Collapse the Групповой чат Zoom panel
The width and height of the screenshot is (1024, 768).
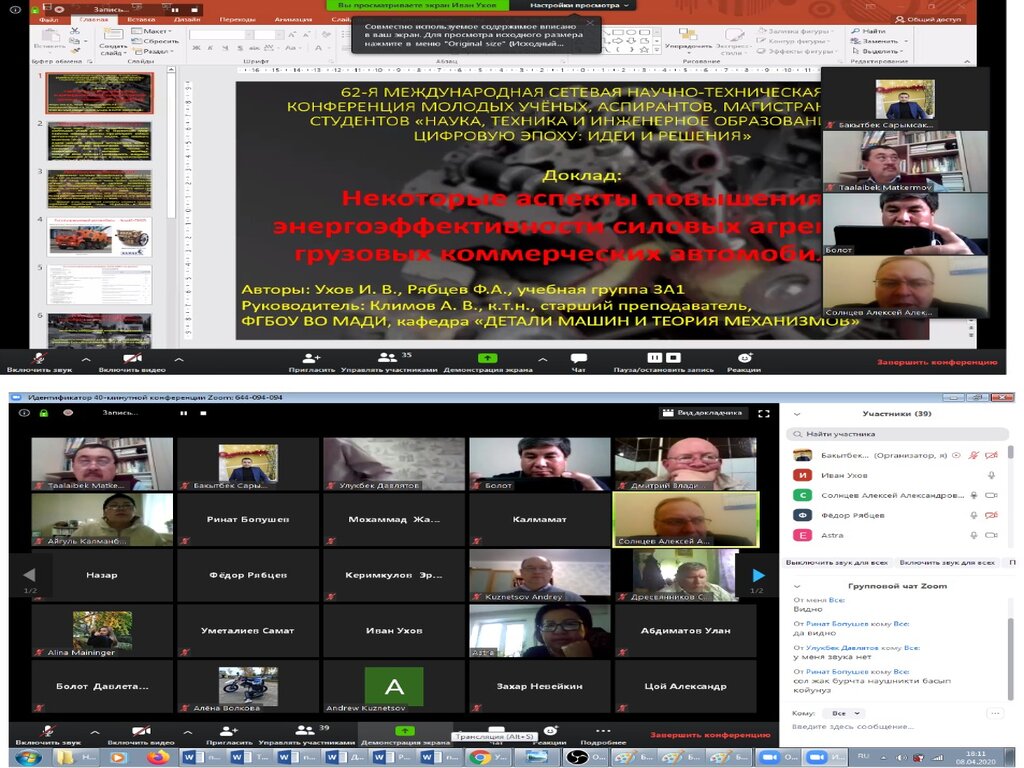click(796, 586)
